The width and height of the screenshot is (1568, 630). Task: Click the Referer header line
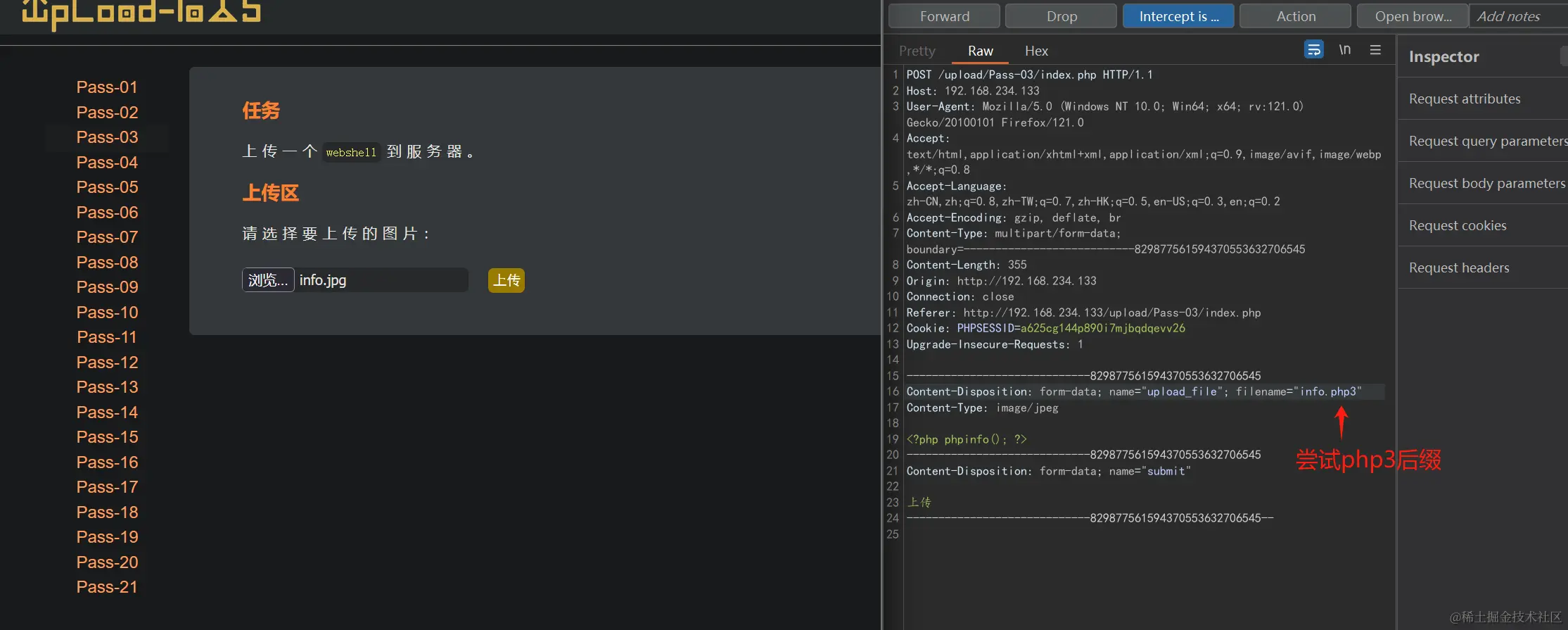click(1083, 313)
